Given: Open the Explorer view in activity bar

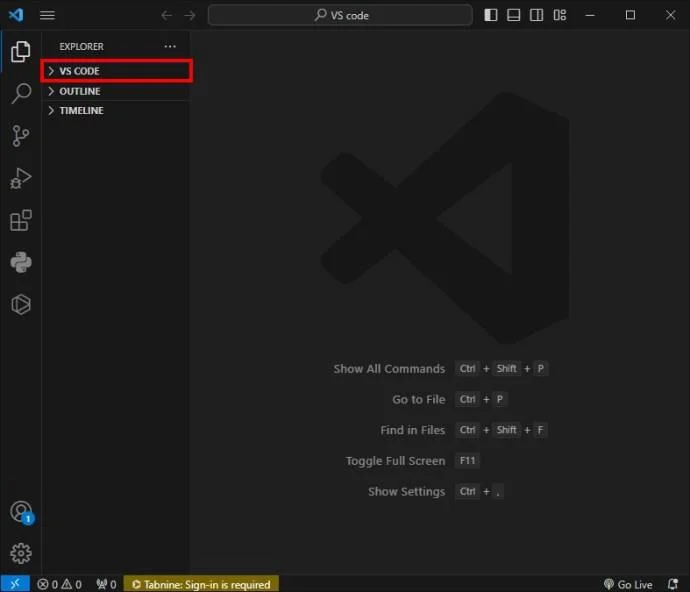Looking at the screenshot, I should click(21, 51).
